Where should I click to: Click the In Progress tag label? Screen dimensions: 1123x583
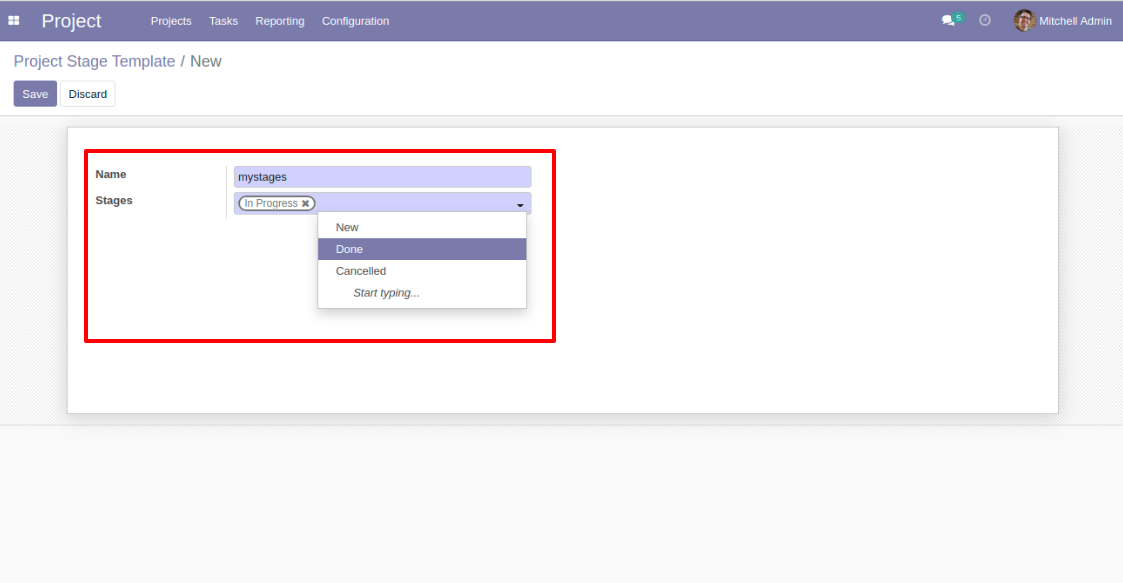click(x=271, y=203)
